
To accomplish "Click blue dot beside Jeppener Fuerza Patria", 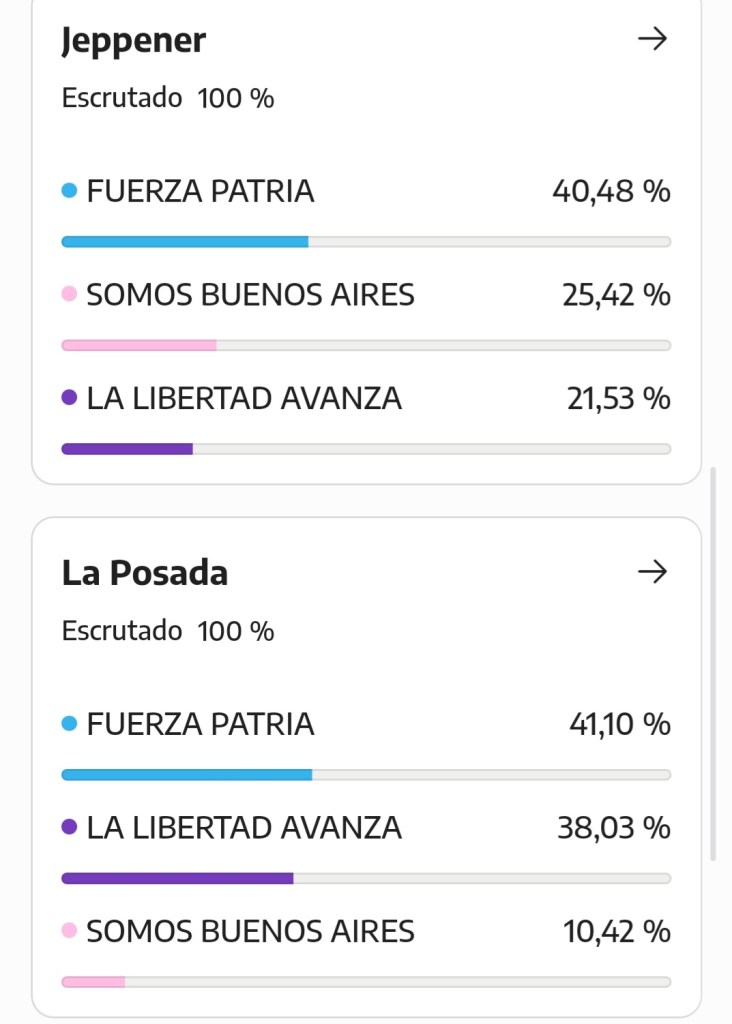I will click(69, 191).
